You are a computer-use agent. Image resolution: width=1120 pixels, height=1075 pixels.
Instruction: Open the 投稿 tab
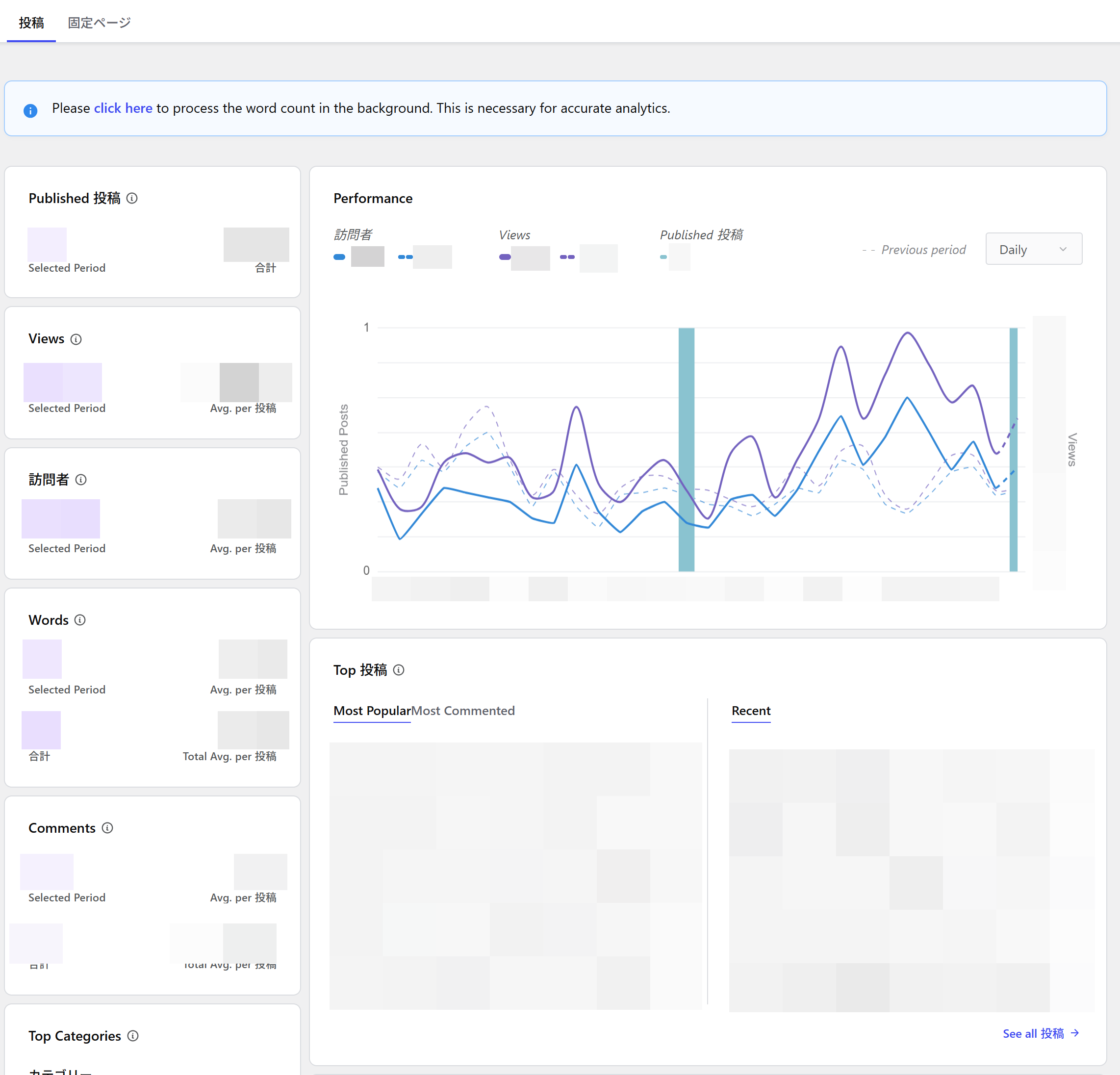31,22
